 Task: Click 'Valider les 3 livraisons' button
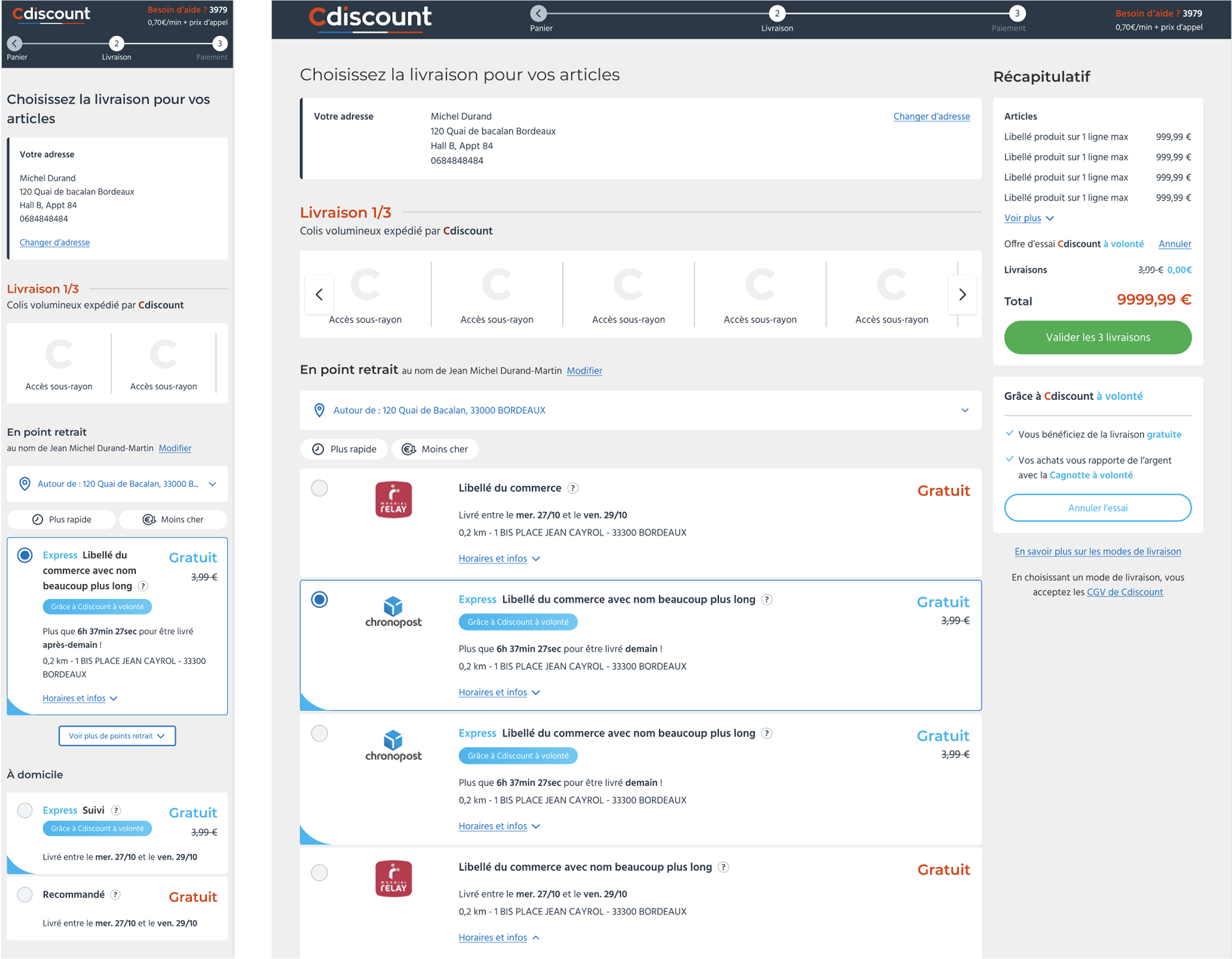point(1098,338)
